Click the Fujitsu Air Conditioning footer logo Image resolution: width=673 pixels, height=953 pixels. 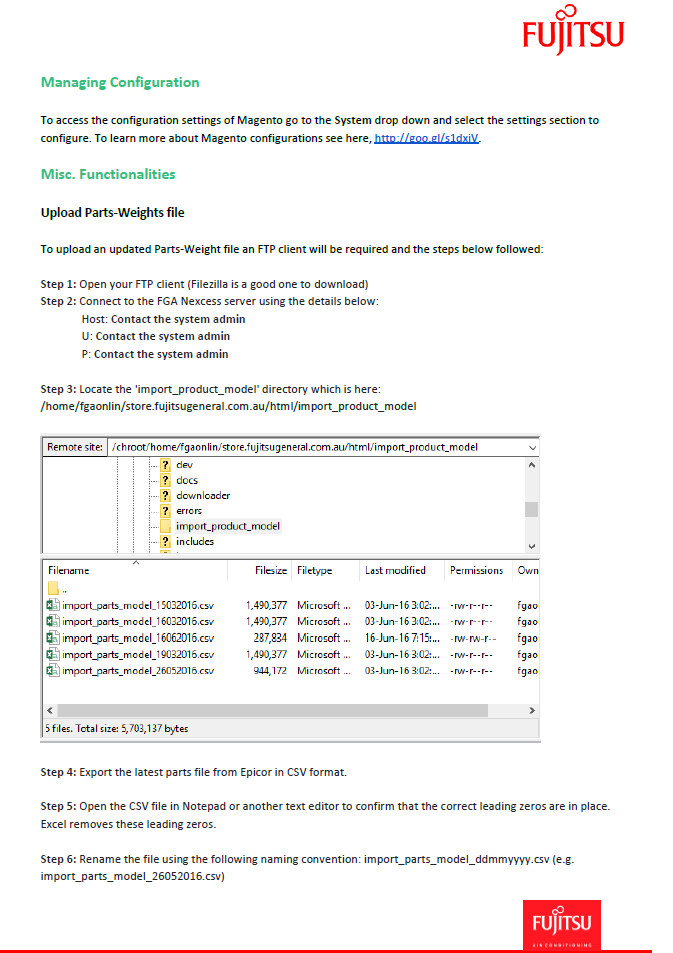[x=562, y=924]
